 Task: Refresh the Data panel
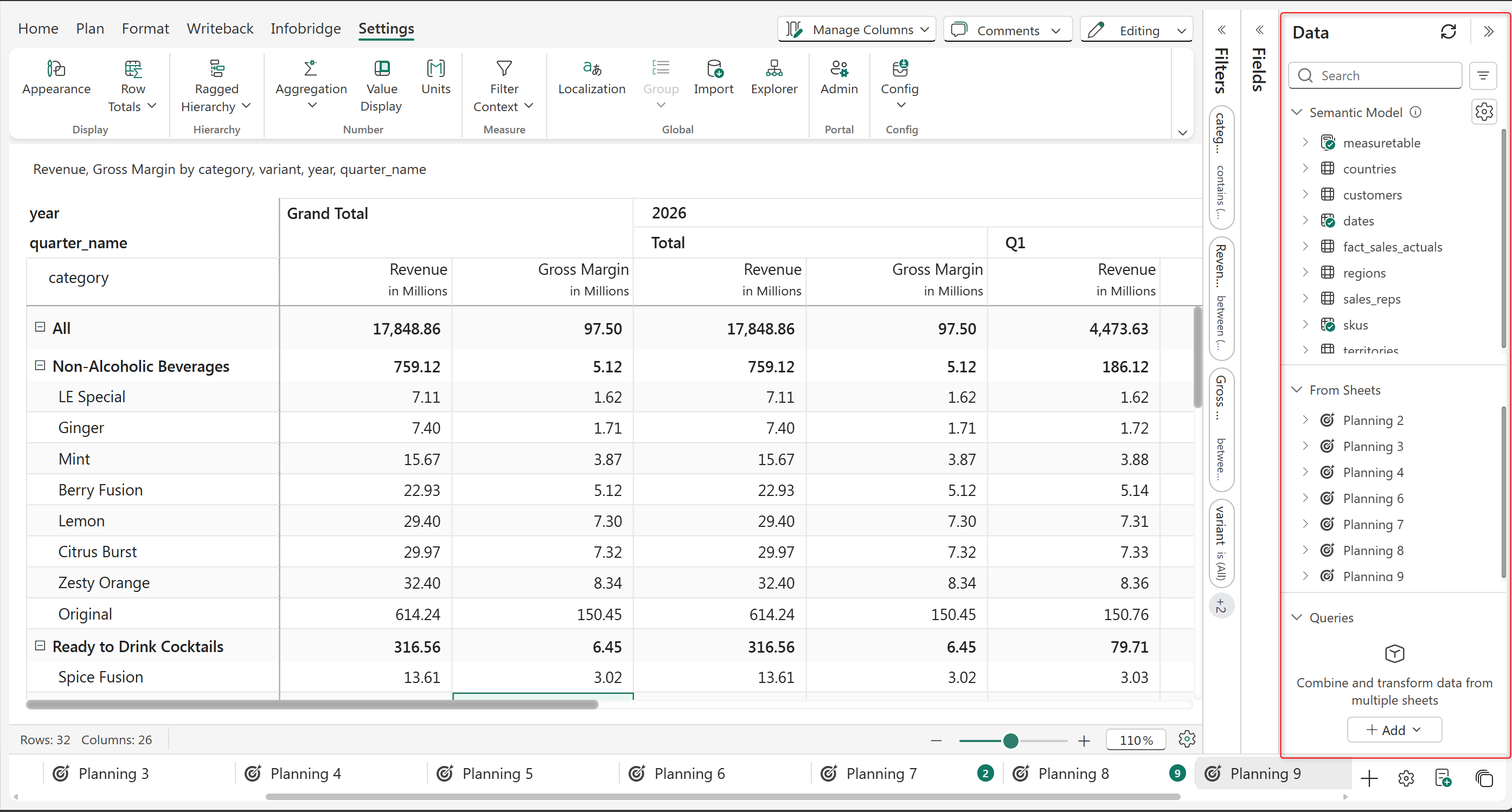[1448, 31]
